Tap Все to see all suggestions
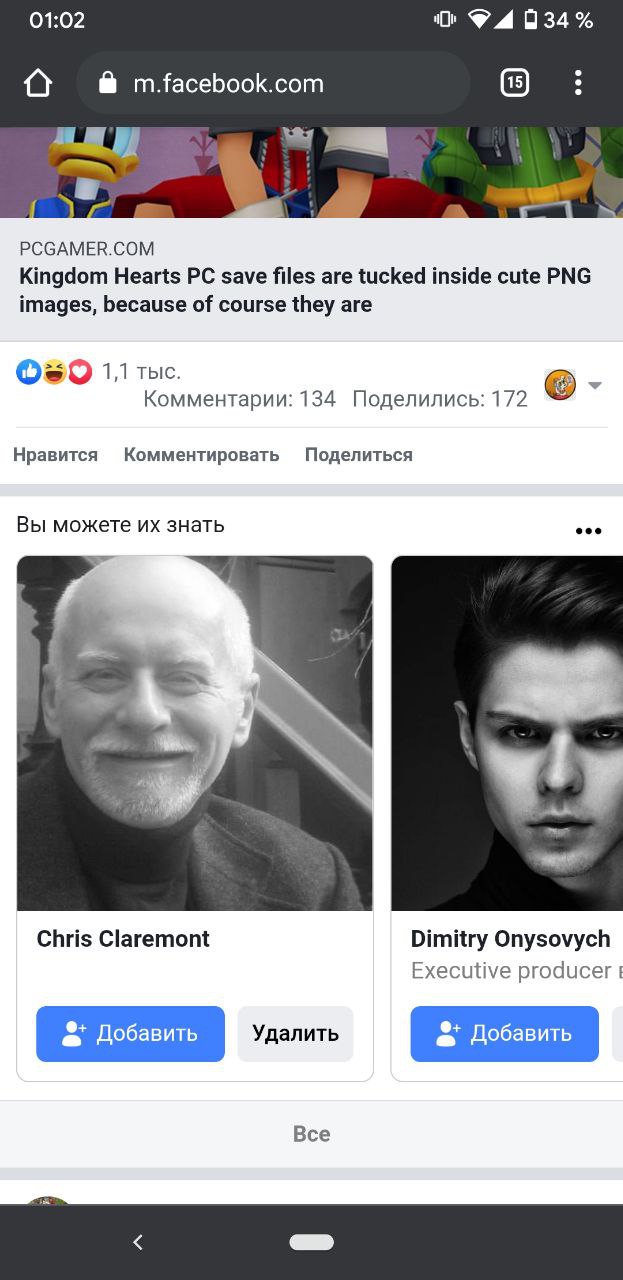Viewport: 623px width, 1280px height. click(311, 1134)
